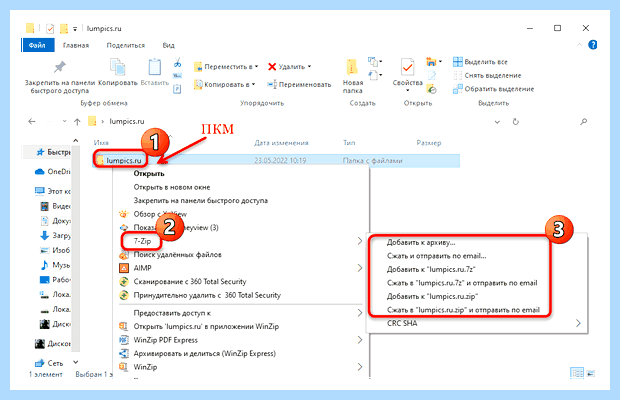This screenshot has height=400, width=620.
Task: Click the sidebar scroll-up arrow
Action: (x=76, y=140)
